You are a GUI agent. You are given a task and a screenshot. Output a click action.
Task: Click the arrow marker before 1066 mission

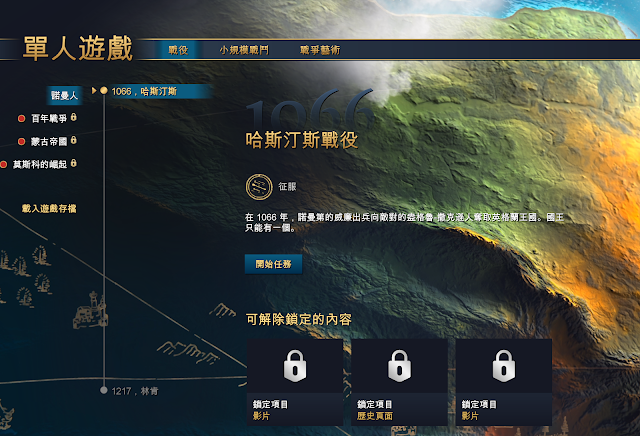click(94, 91)
